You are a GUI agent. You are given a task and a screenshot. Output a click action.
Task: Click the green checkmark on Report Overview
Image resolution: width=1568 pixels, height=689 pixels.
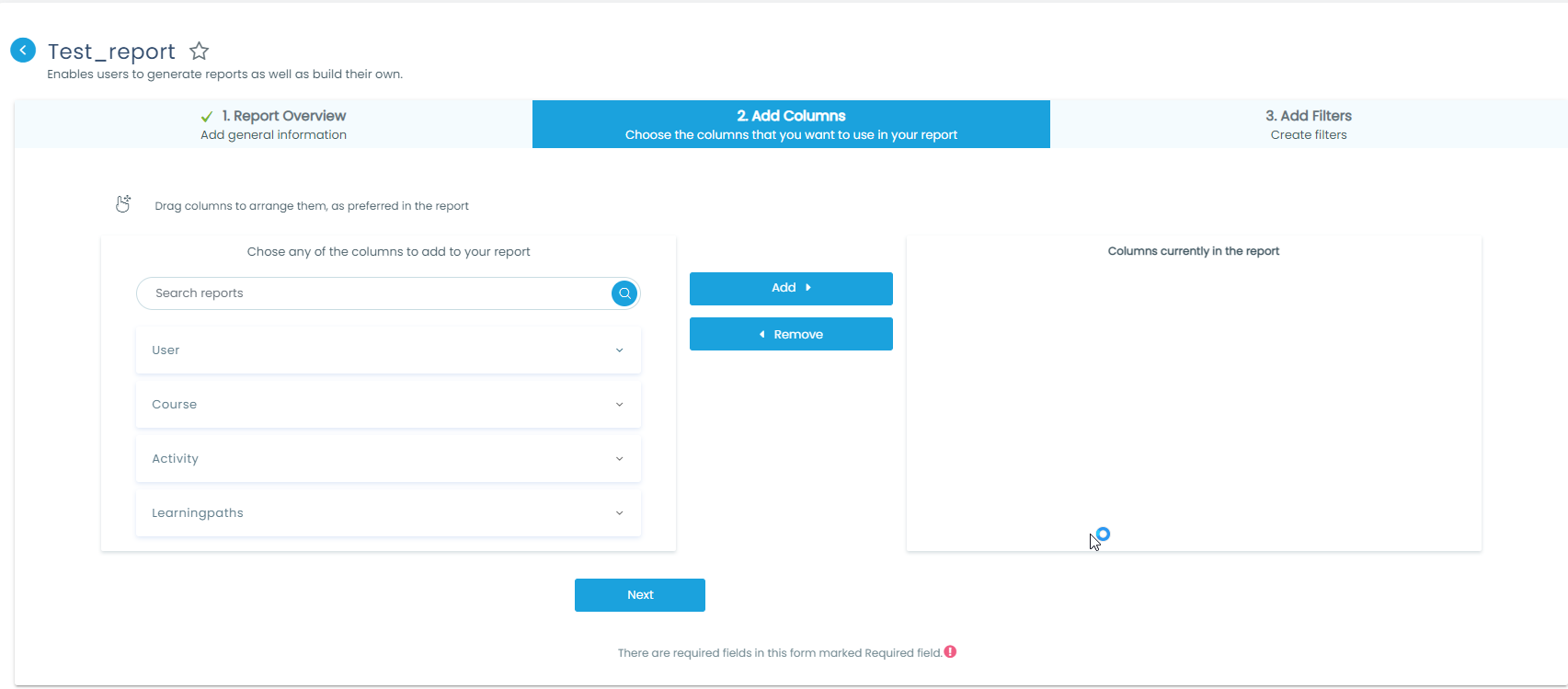207,117
